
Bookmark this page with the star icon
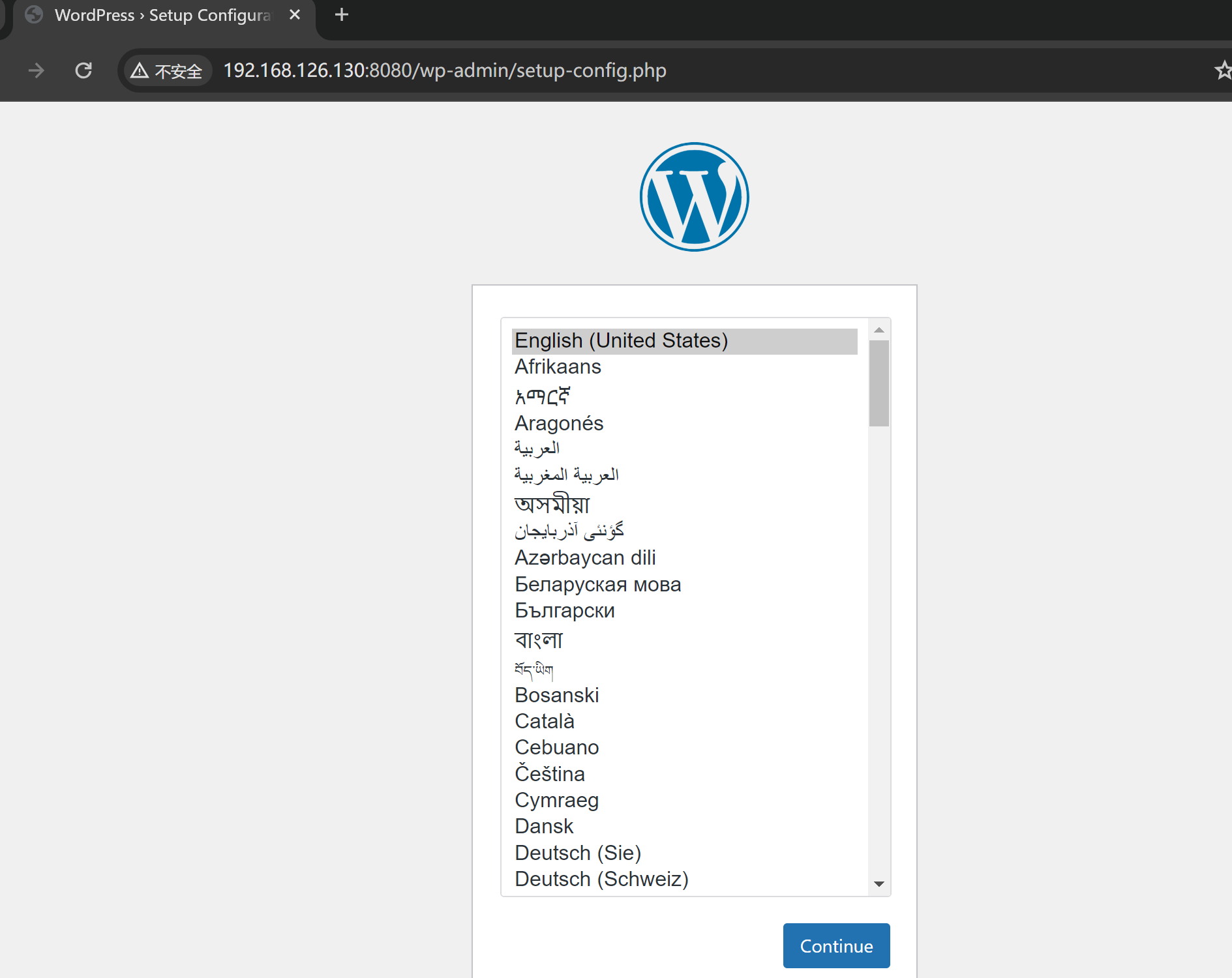[1222, 70]
